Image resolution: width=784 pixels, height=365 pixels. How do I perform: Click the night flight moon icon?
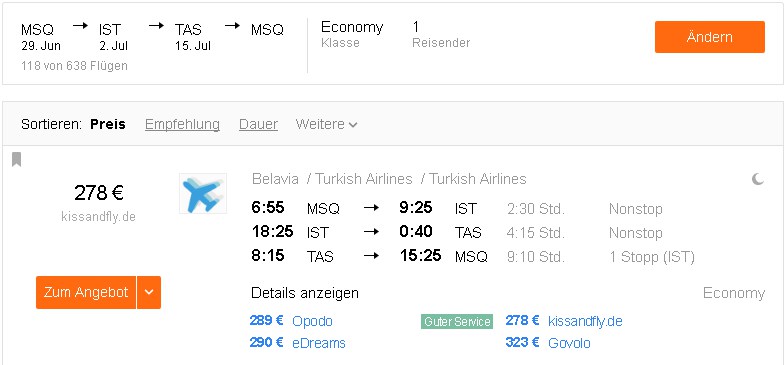[x=758, y=178]
